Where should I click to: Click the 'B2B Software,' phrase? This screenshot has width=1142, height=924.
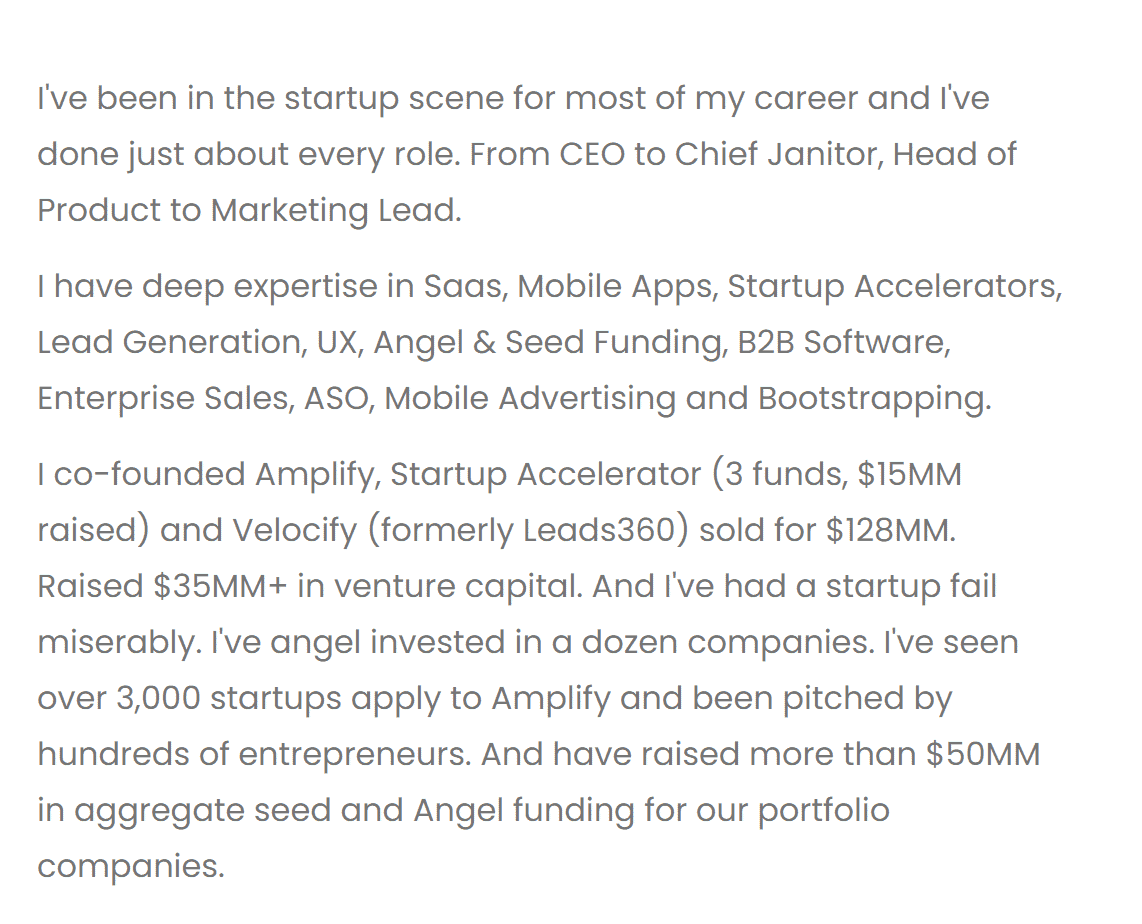pos(844,342)
